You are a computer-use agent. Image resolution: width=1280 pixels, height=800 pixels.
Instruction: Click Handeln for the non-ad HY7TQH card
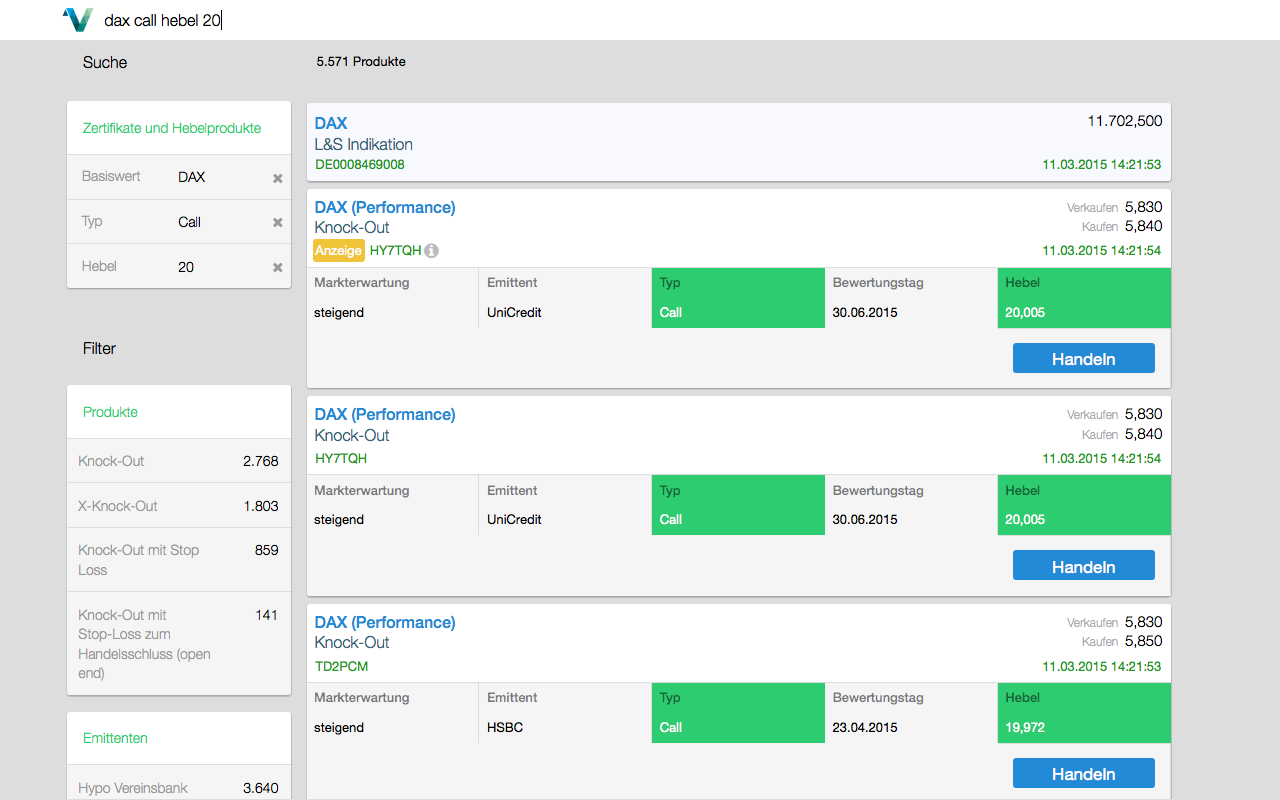1083,566
